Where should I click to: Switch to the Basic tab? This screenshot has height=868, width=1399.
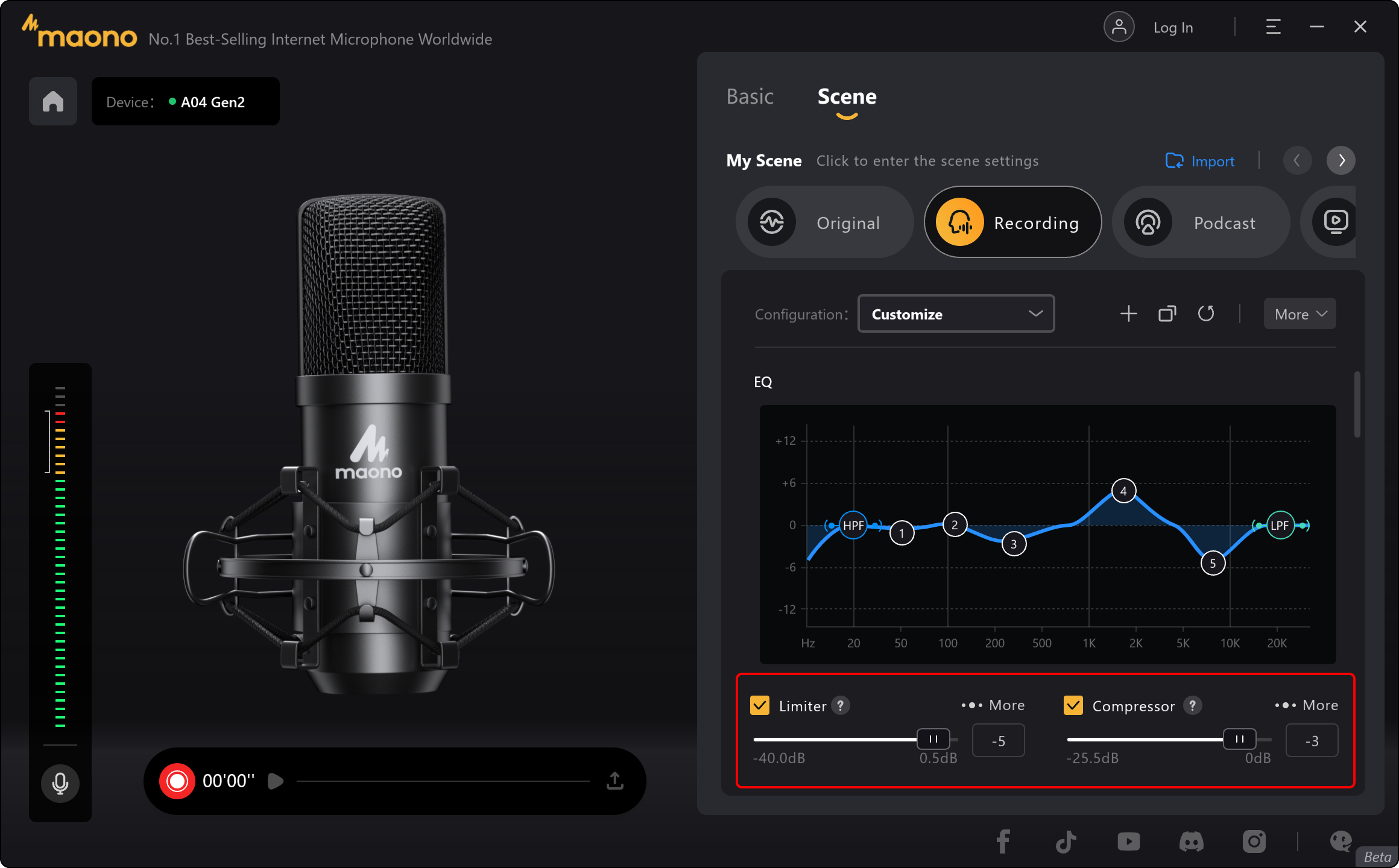(750, 96)
